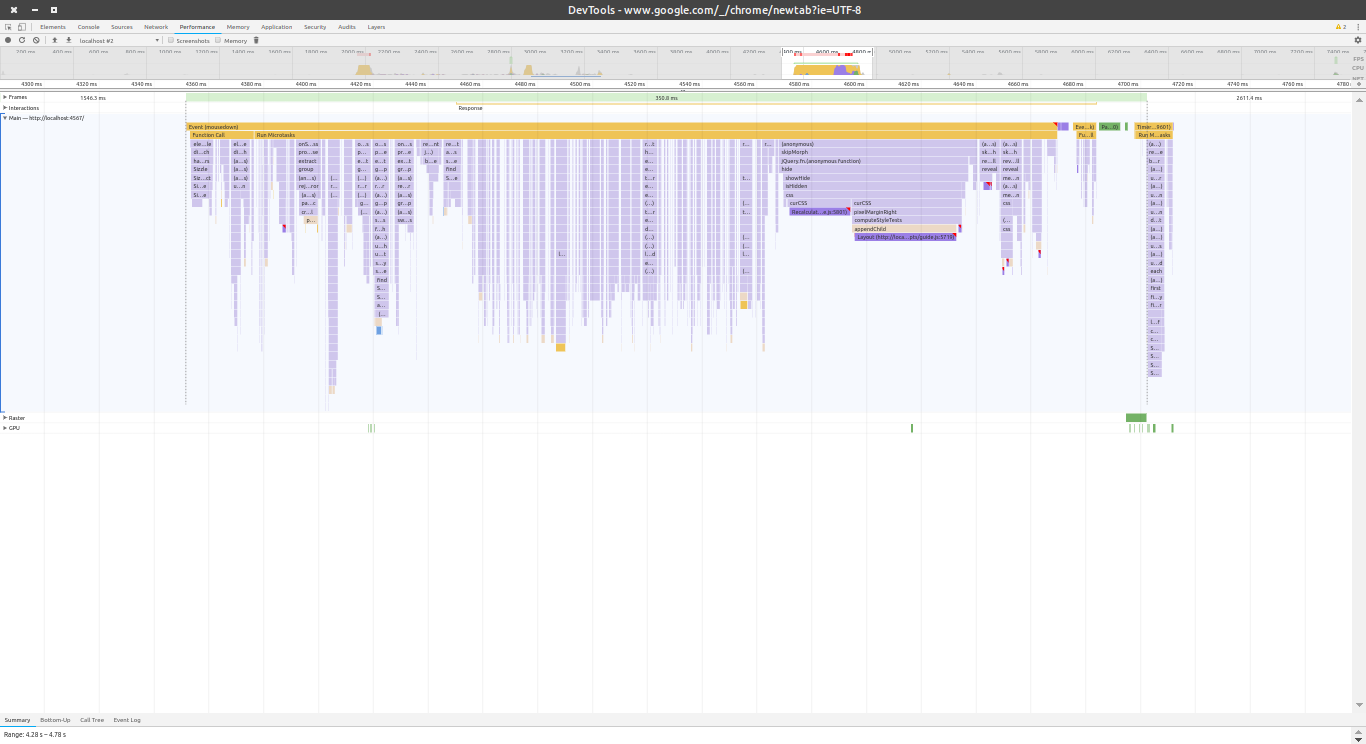Switch to the Network panel tab
The width and height of the screenshot is (1366, 744).
point(156,27)
